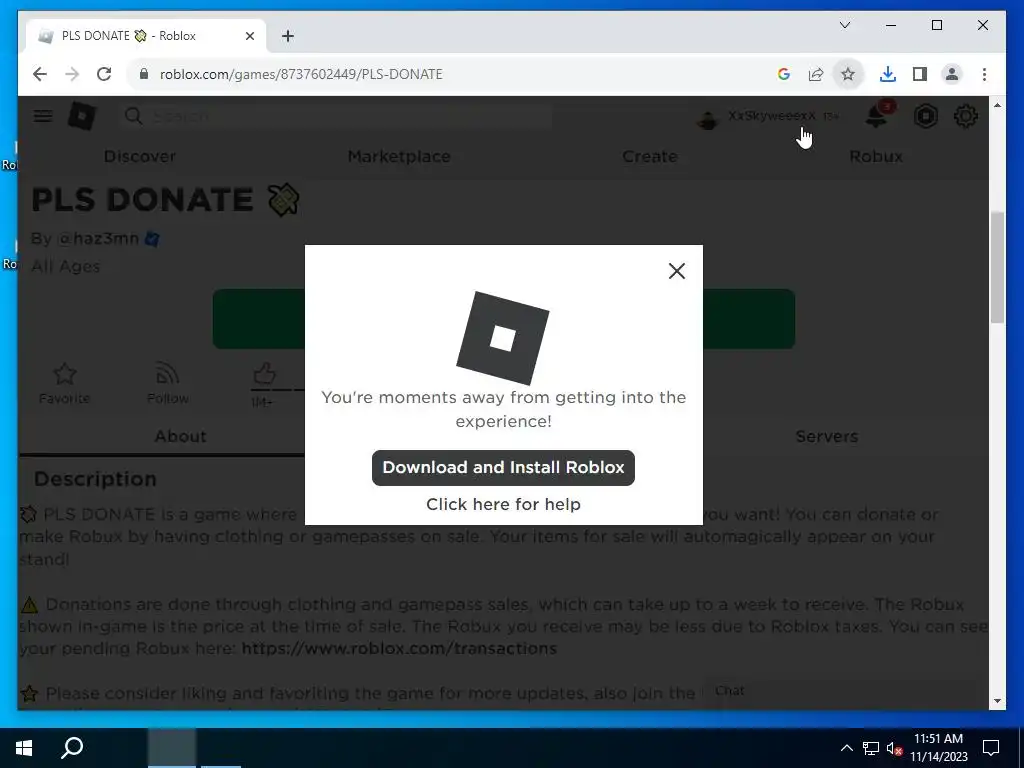Open the Click here for help link
This screenshot has width=1024, height=768.
(x=503, y=504)
